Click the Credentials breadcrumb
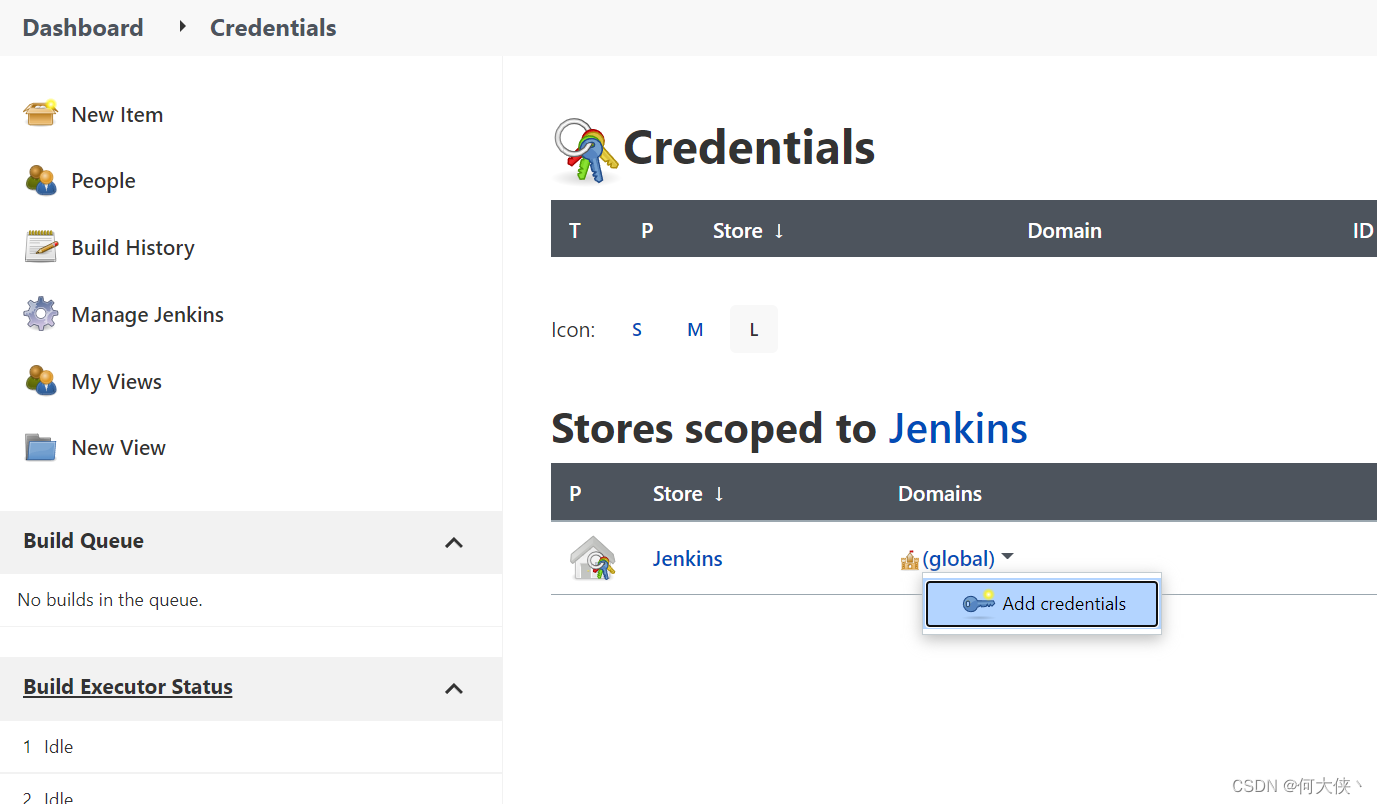 point(273,28)
